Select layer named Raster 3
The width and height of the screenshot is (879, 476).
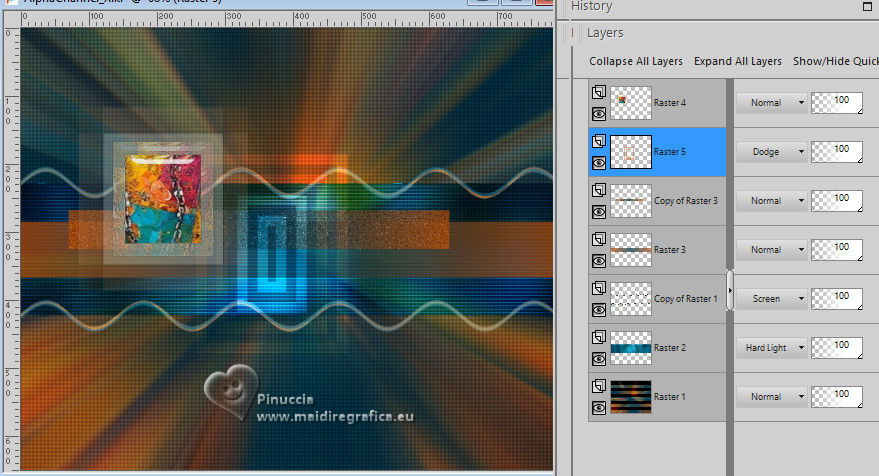(670, 249)
